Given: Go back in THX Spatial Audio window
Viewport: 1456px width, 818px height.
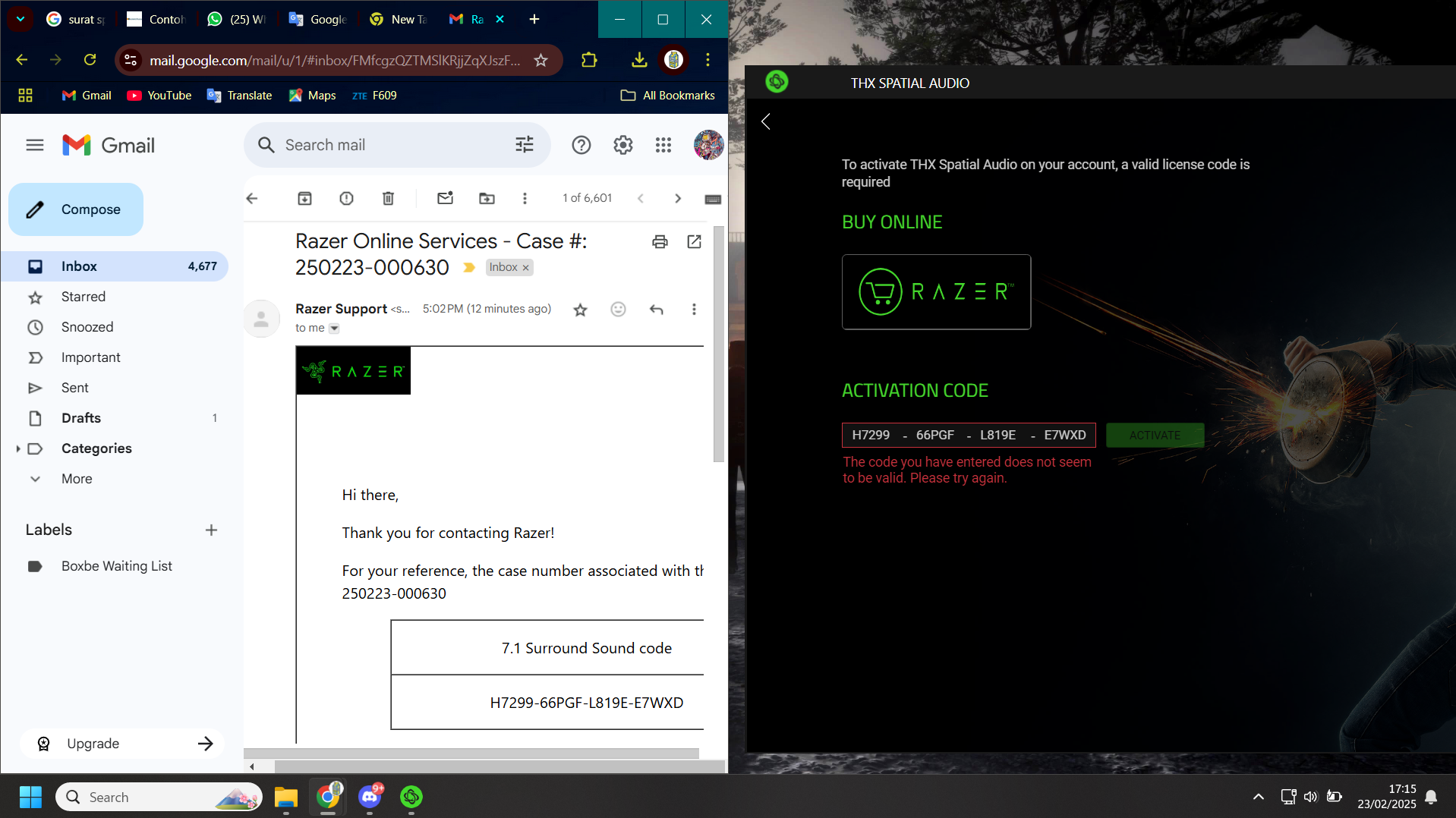Looking at the screenshot, I should tap(766, 121).
